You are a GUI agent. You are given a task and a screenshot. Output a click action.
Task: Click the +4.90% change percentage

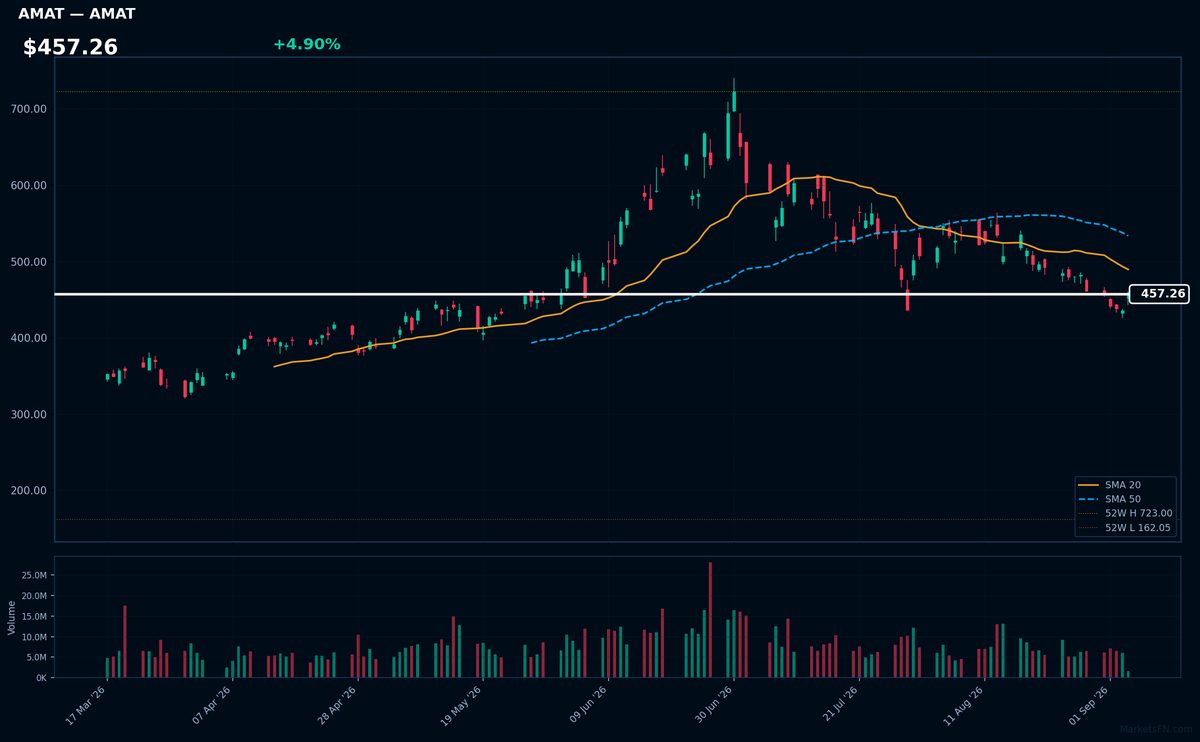pyautogui.click(x=307, y=44)
